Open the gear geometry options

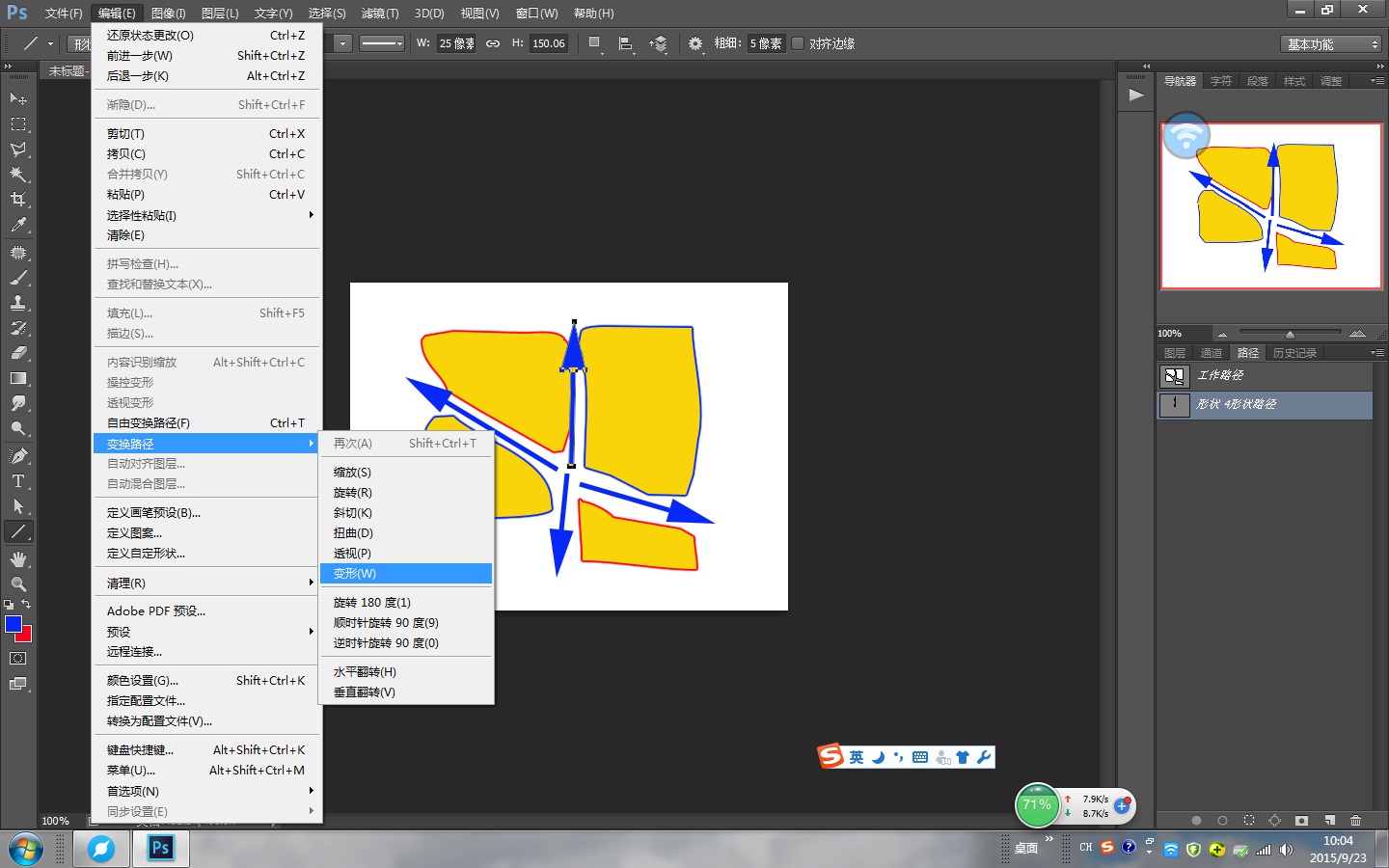(695, 43)
